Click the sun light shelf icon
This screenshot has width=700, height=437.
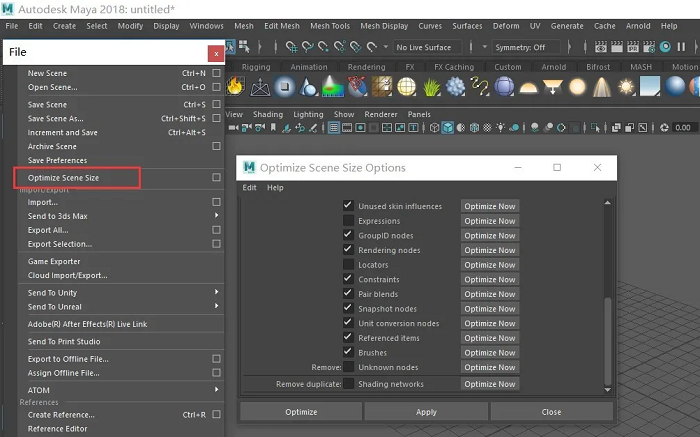click(628, 88)
